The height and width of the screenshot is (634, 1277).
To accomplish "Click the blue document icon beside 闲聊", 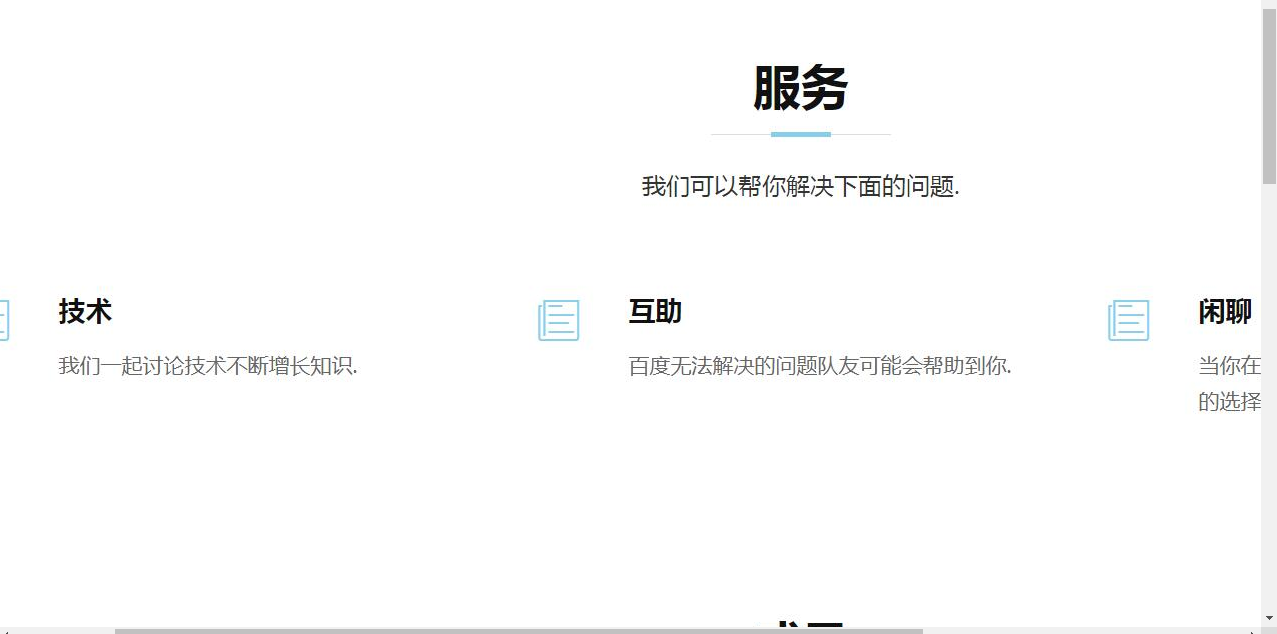I will pyautogui.click(x=1128, y=320).
